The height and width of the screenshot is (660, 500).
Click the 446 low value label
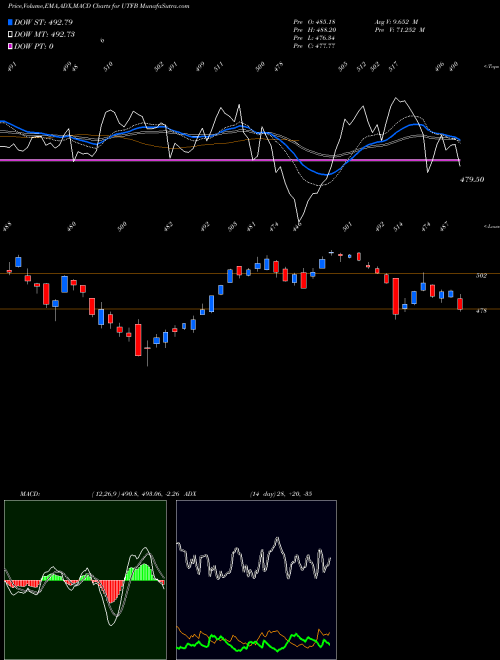(x=298, y=227)
